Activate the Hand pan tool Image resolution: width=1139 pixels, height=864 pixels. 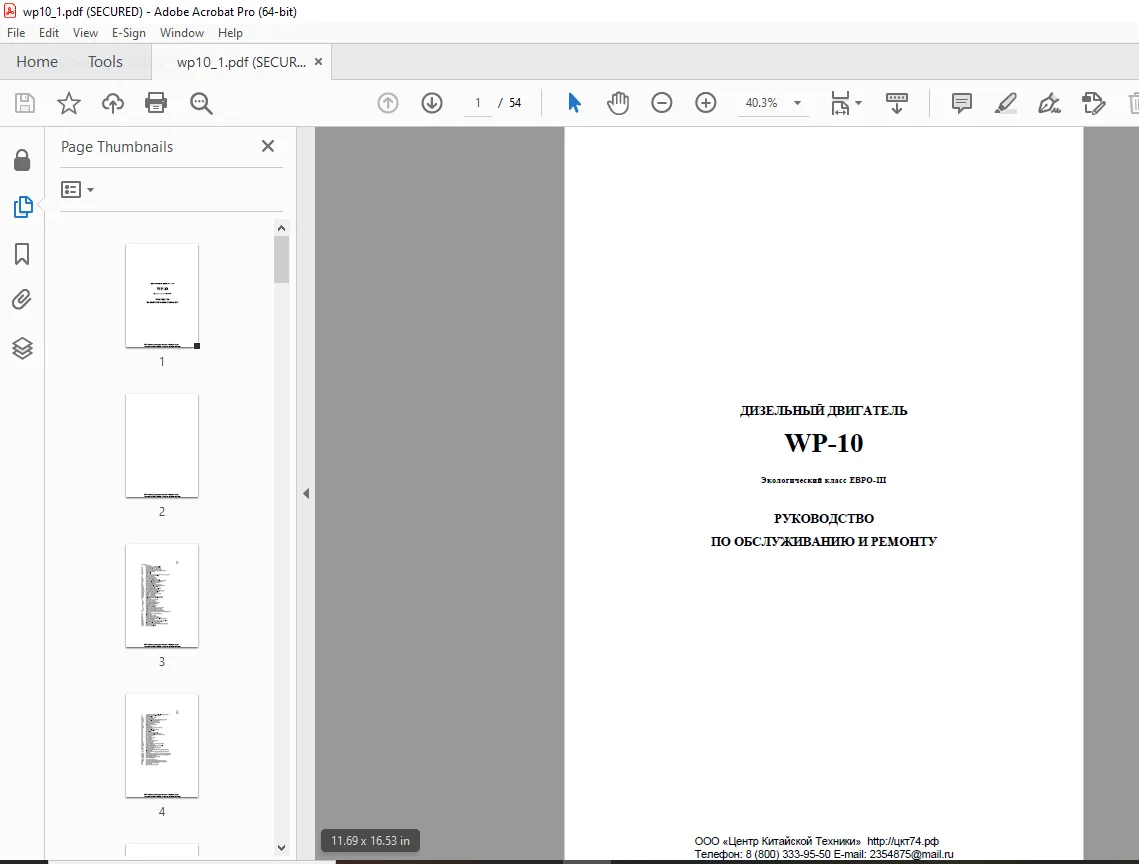[x=618, y=103]
